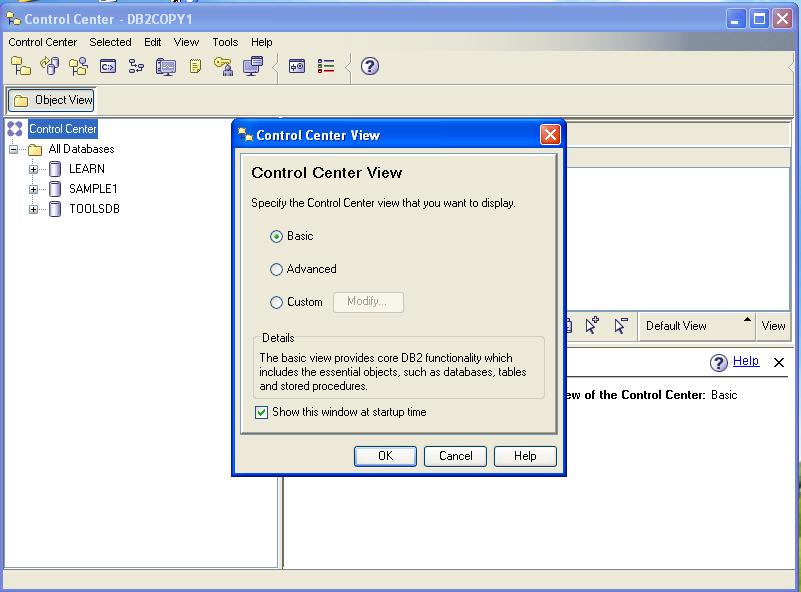Click the toolbar Help question mark icon
This screenshot has height=592, width=801.
(x=370, y=66)
